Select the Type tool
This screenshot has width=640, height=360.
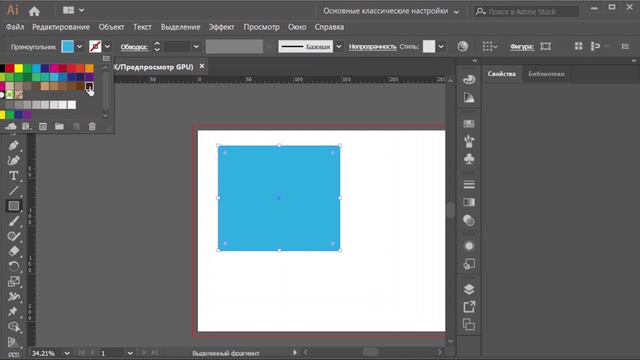[x=13, y=176]
